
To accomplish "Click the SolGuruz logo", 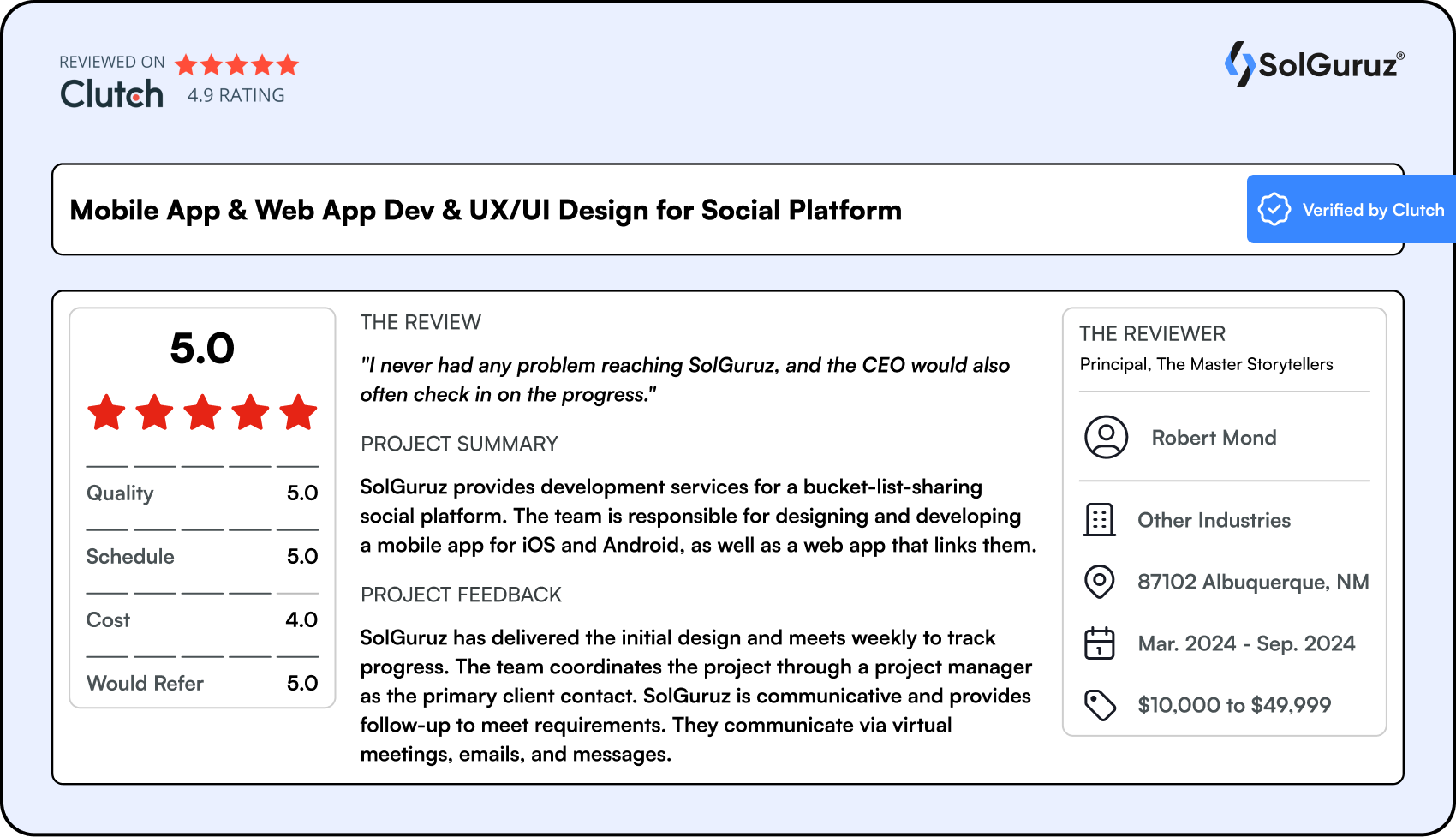I will 1315,64.
